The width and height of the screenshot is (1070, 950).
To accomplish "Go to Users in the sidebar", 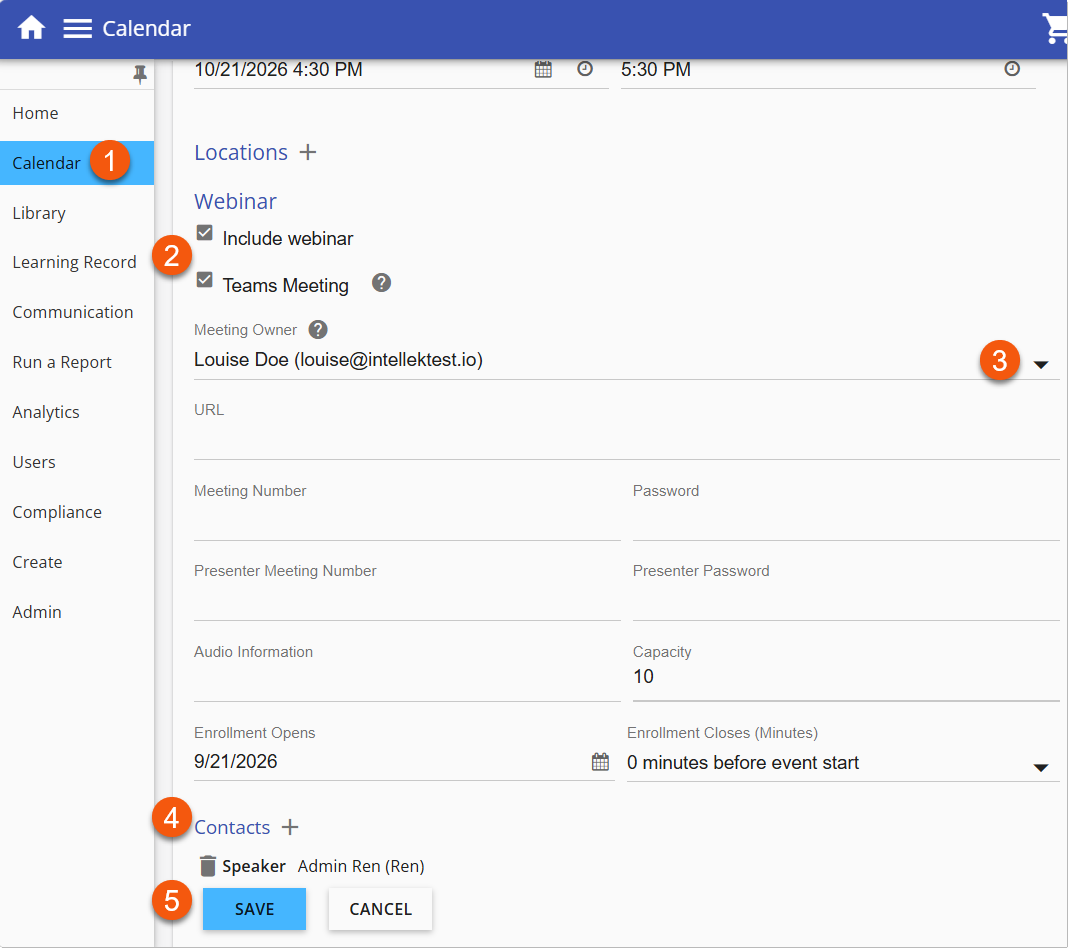I will [77, 462].
